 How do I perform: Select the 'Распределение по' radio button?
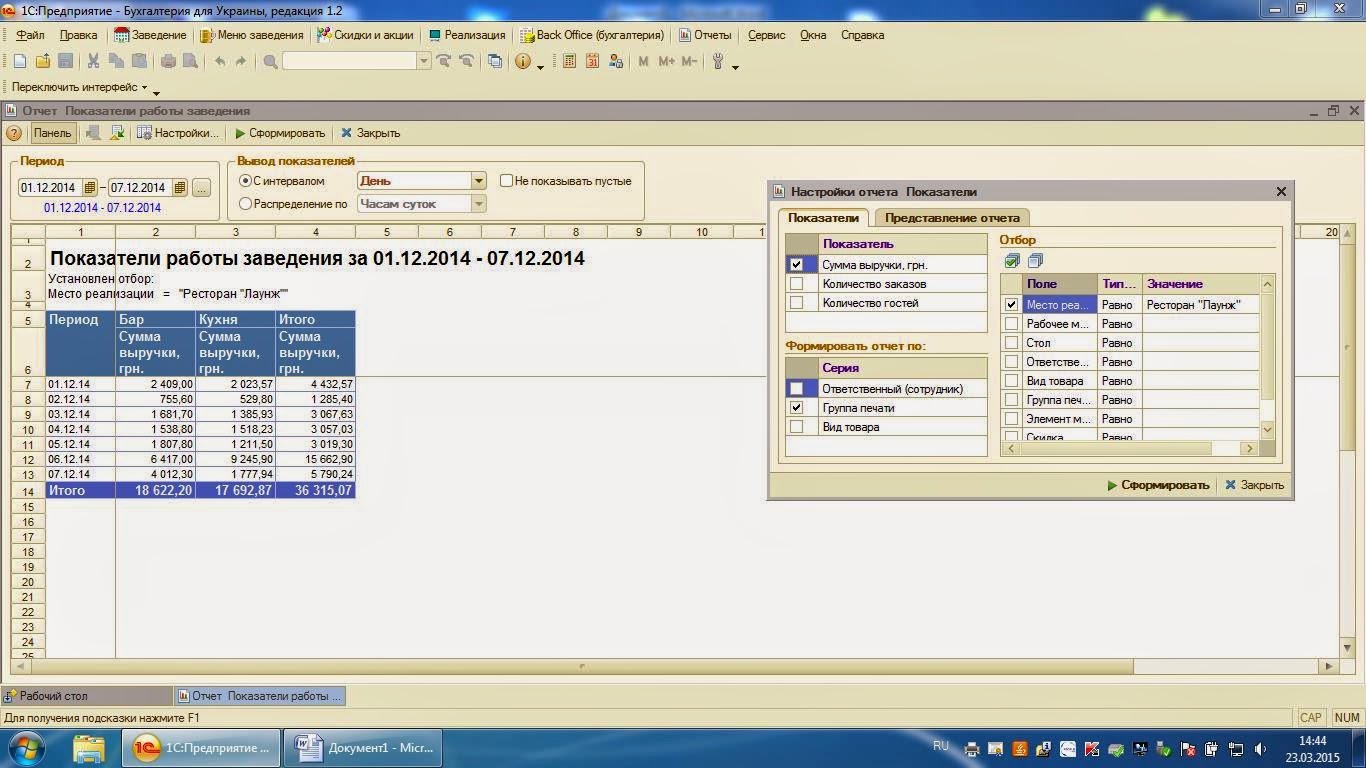pos(245,204)
